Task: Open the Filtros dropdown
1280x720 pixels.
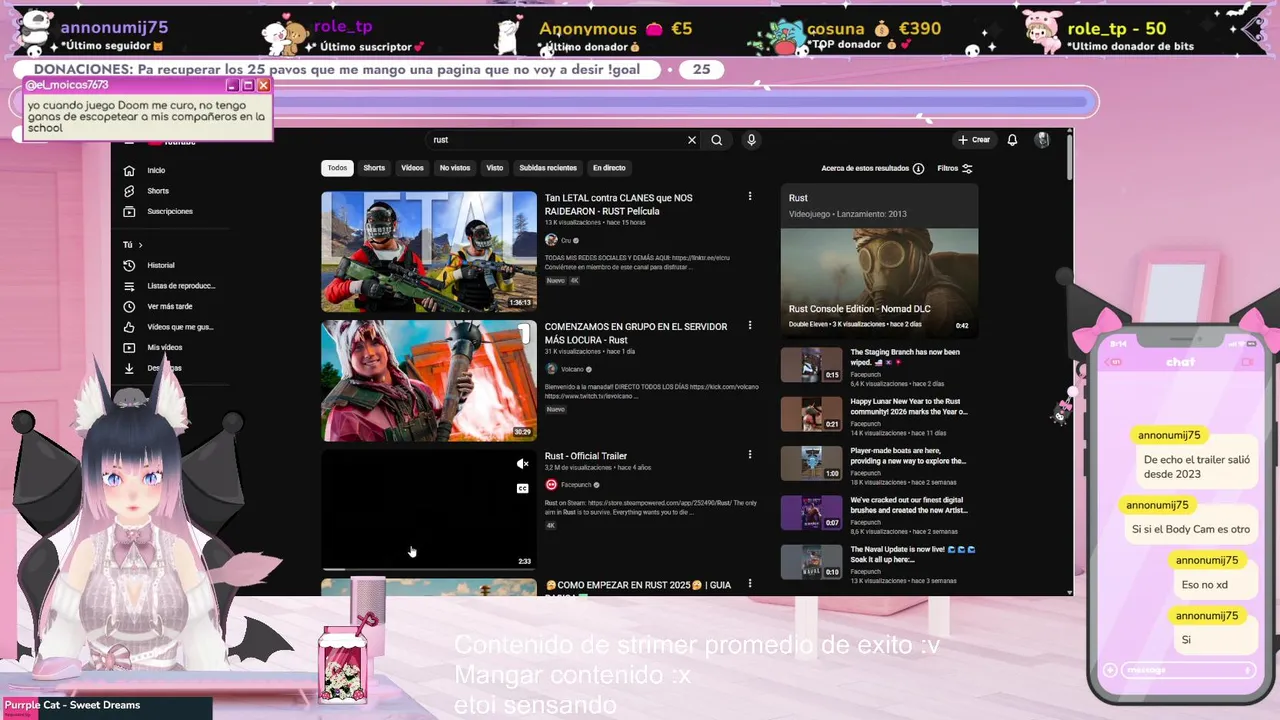Action: (955, 168)
